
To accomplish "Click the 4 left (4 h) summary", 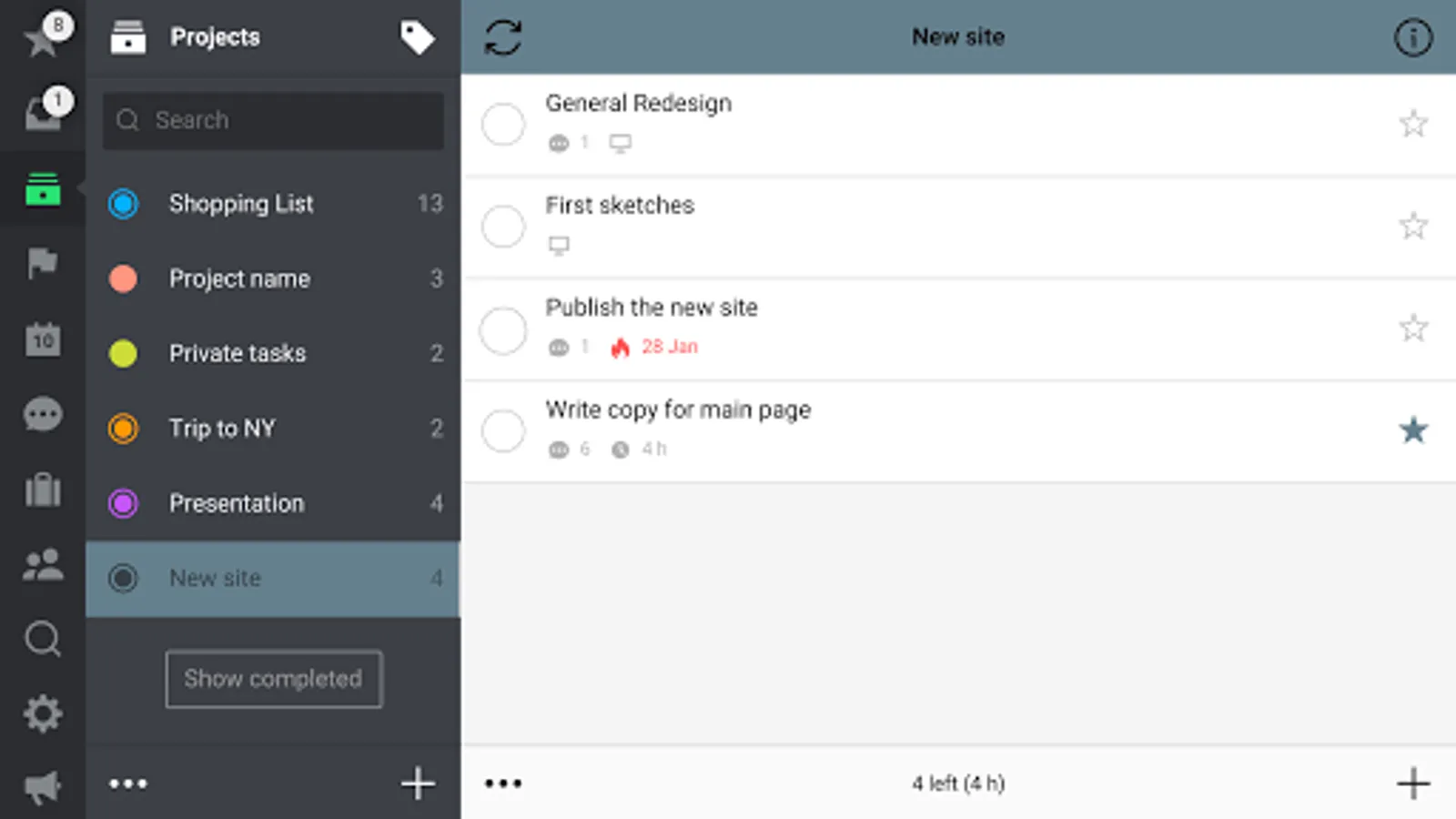I will point(958,784).
